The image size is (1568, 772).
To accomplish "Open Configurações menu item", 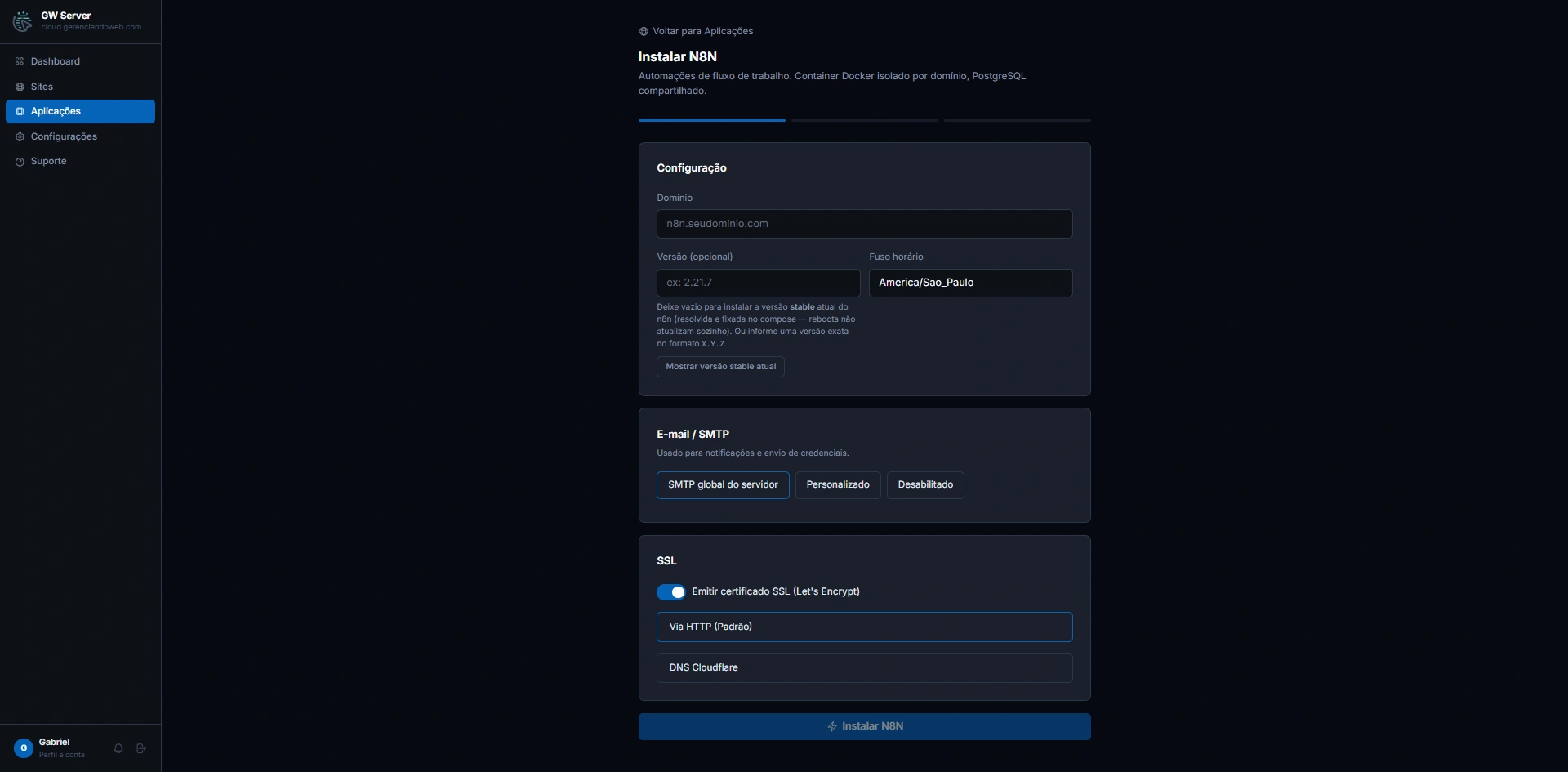I will coord(80,136).
